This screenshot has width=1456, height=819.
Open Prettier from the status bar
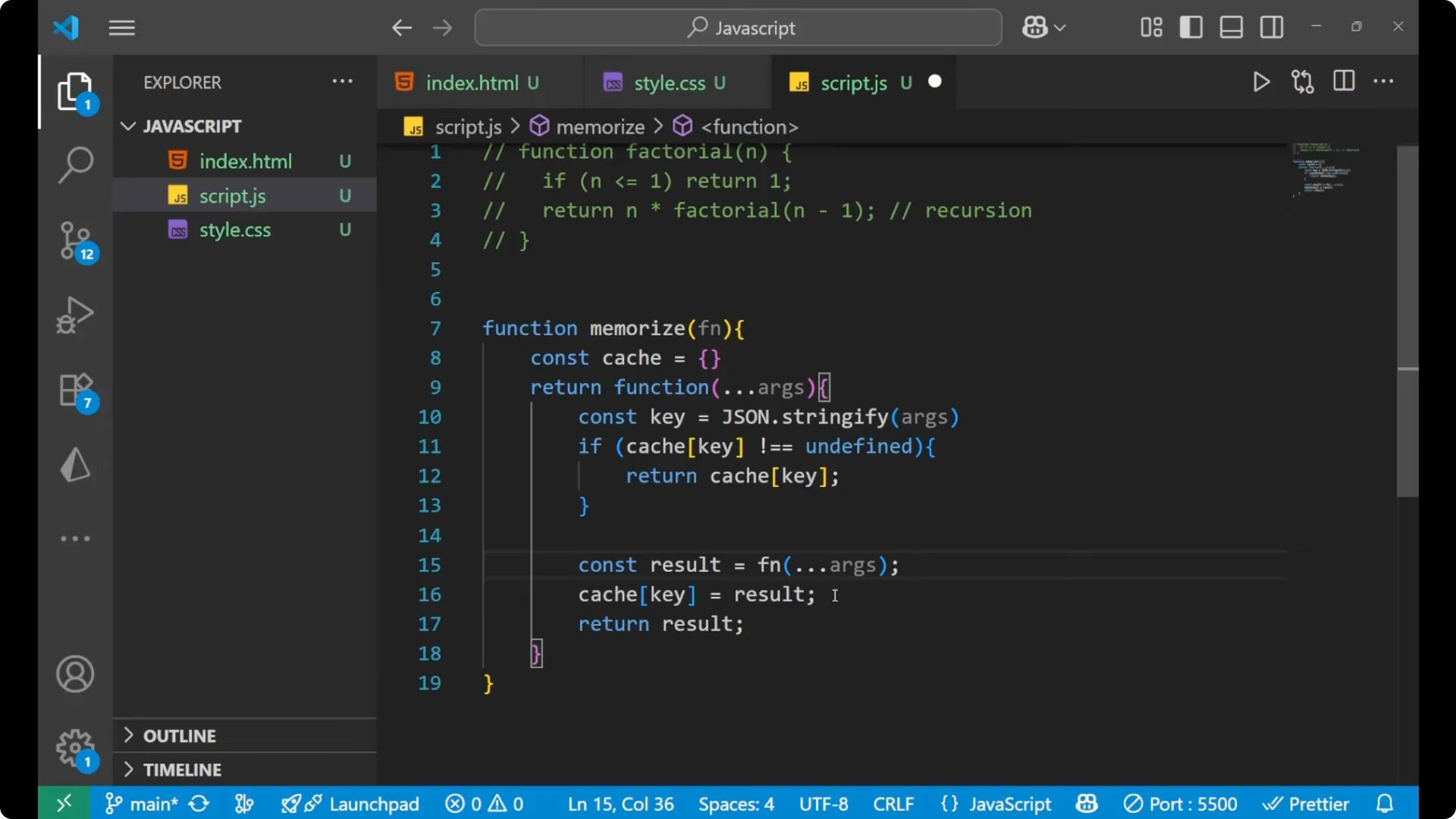click(1306, 803)
